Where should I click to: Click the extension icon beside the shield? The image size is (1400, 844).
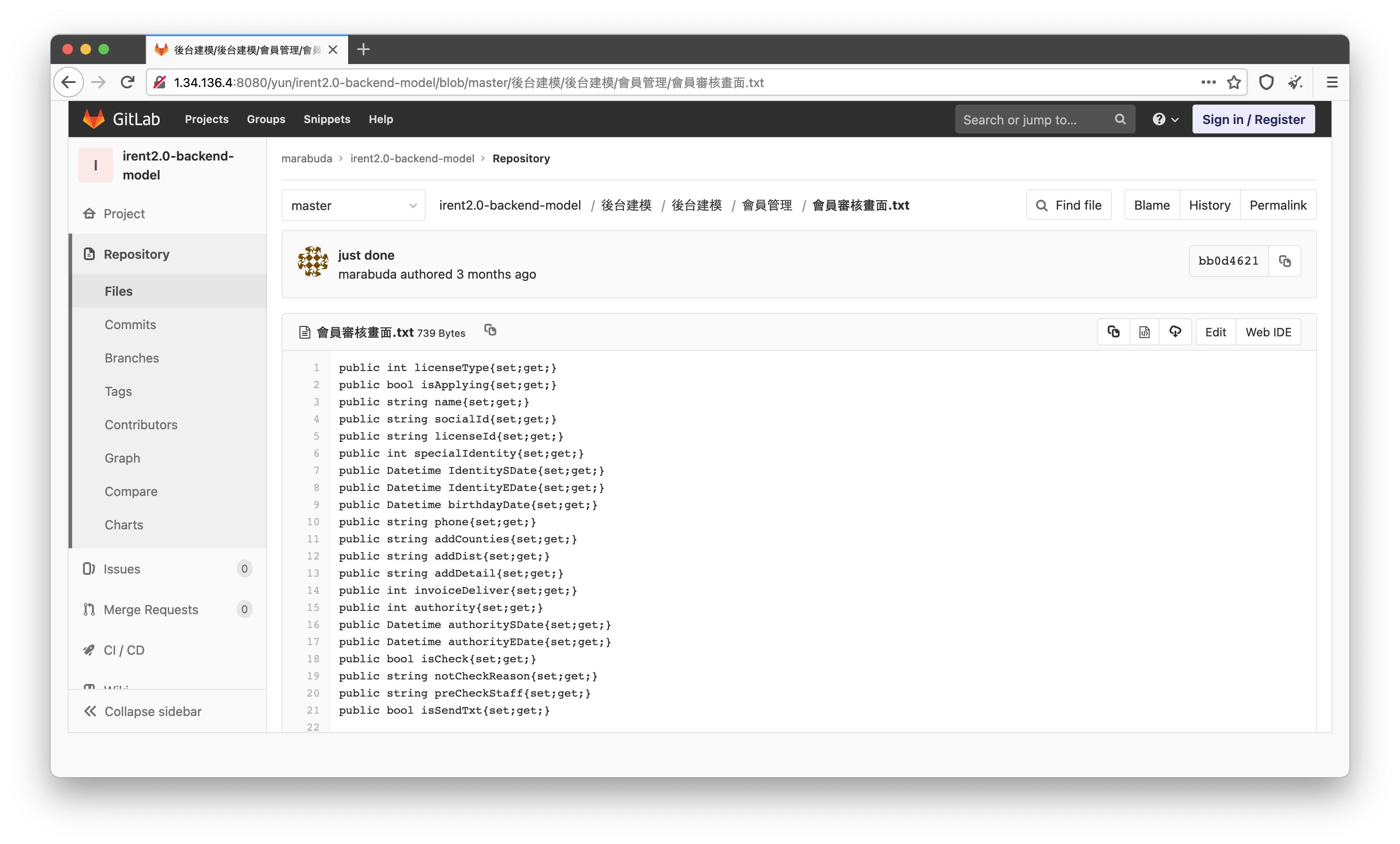1295,83
